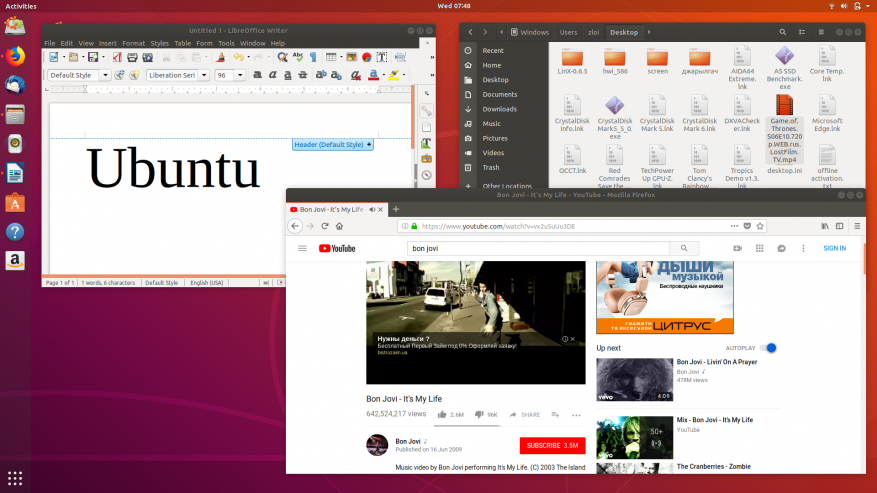Screen dimensions: 877x493
Task: Open the Firefox hamburger menu
Action: [x=857, y=226]
